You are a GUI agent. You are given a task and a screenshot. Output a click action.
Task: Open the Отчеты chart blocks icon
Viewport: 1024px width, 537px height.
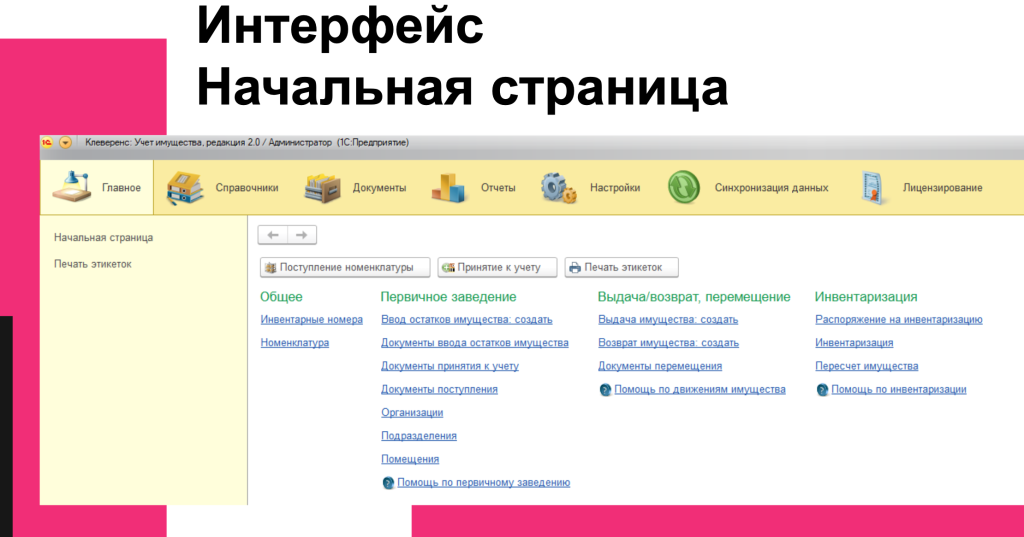(449, 187)
